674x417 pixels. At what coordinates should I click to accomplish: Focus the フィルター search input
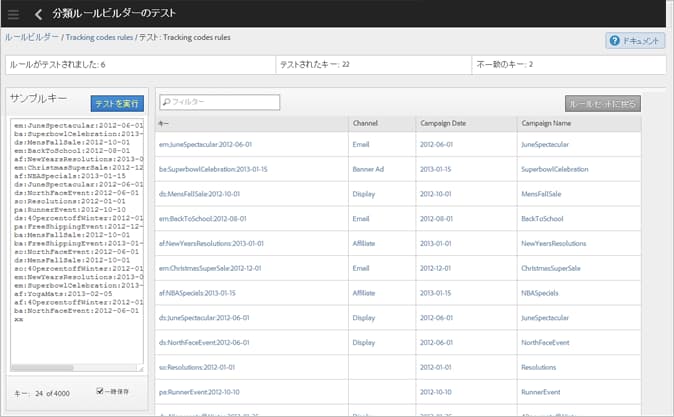click(220, 102)
